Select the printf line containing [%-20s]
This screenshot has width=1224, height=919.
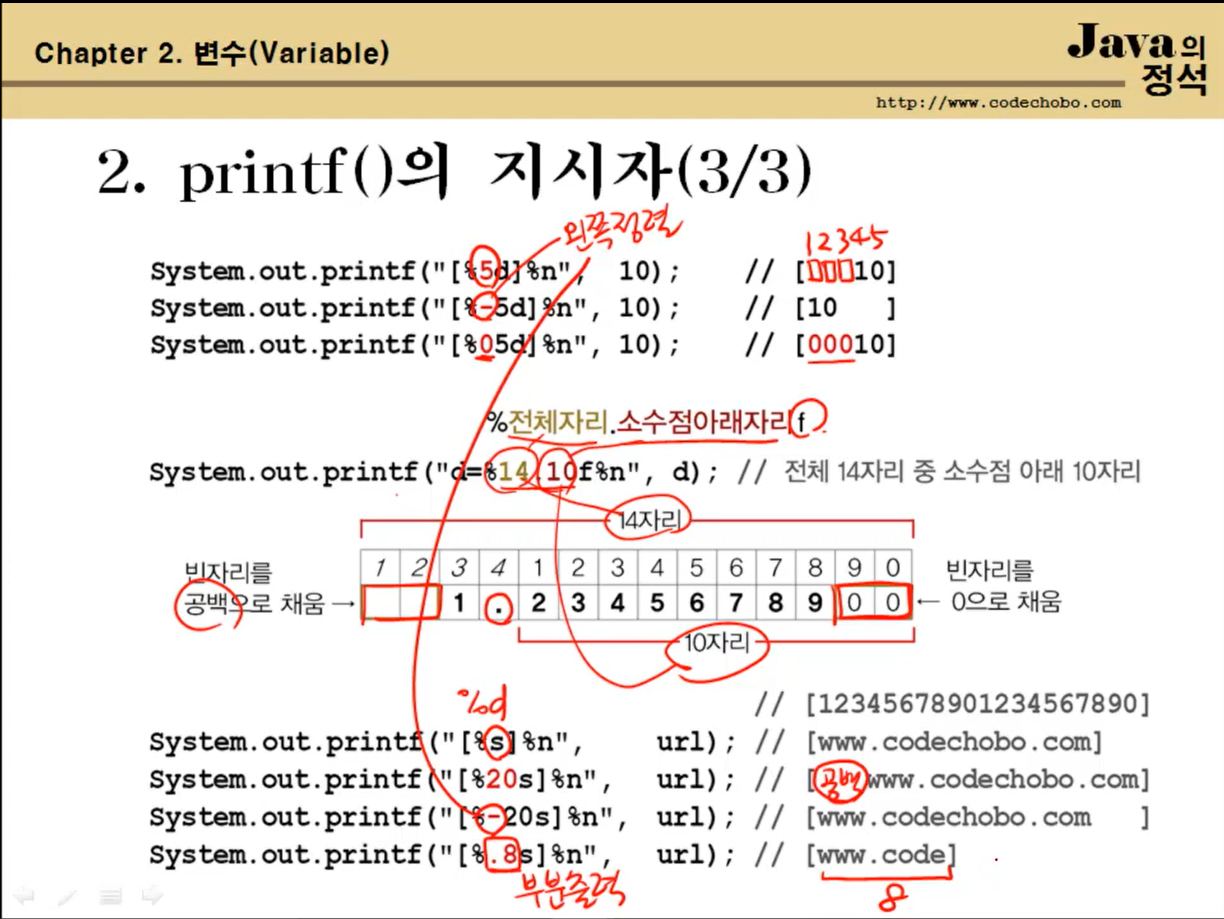point(443,817)
